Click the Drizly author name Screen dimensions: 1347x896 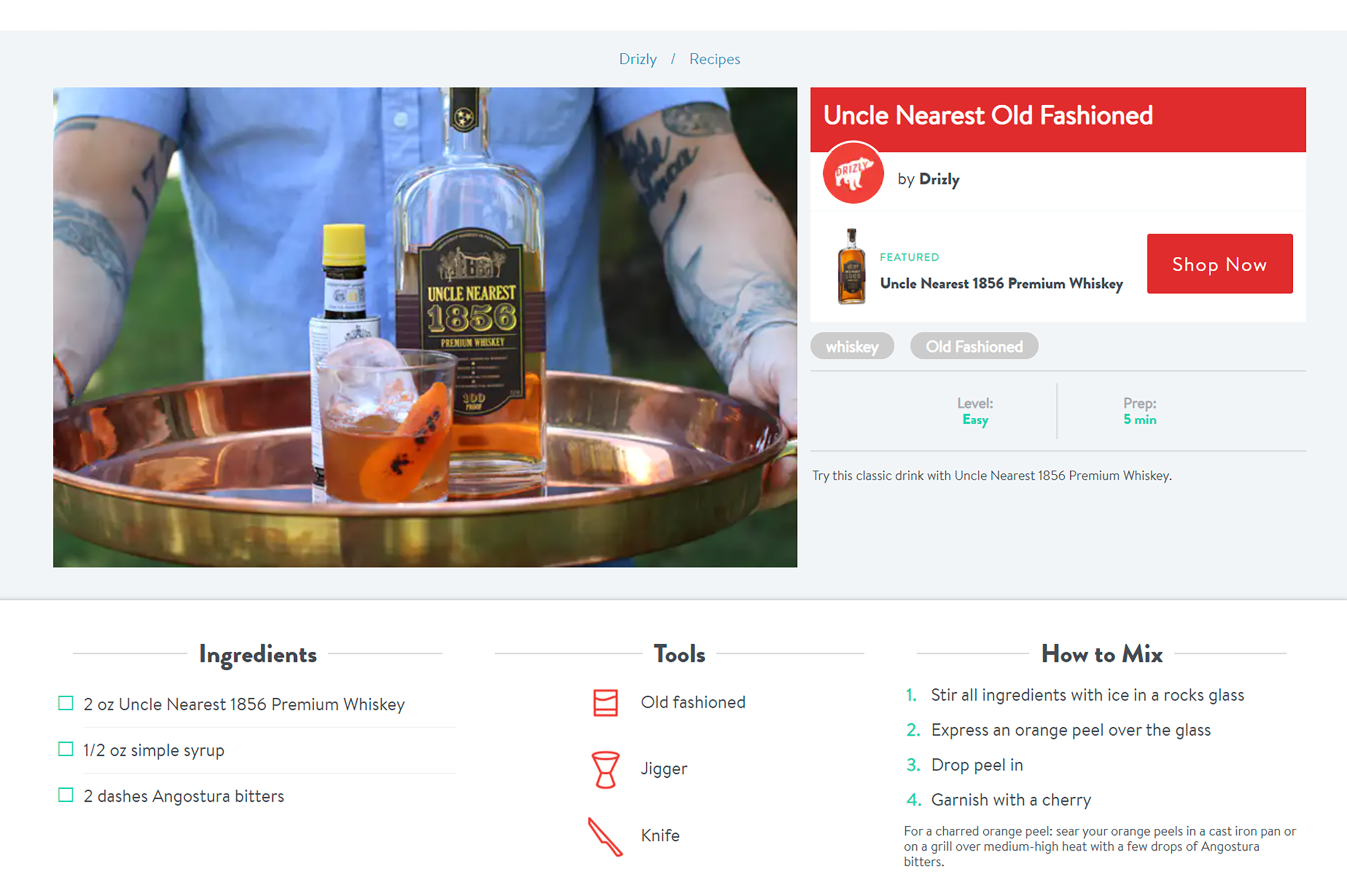click(x=939, y=180)
